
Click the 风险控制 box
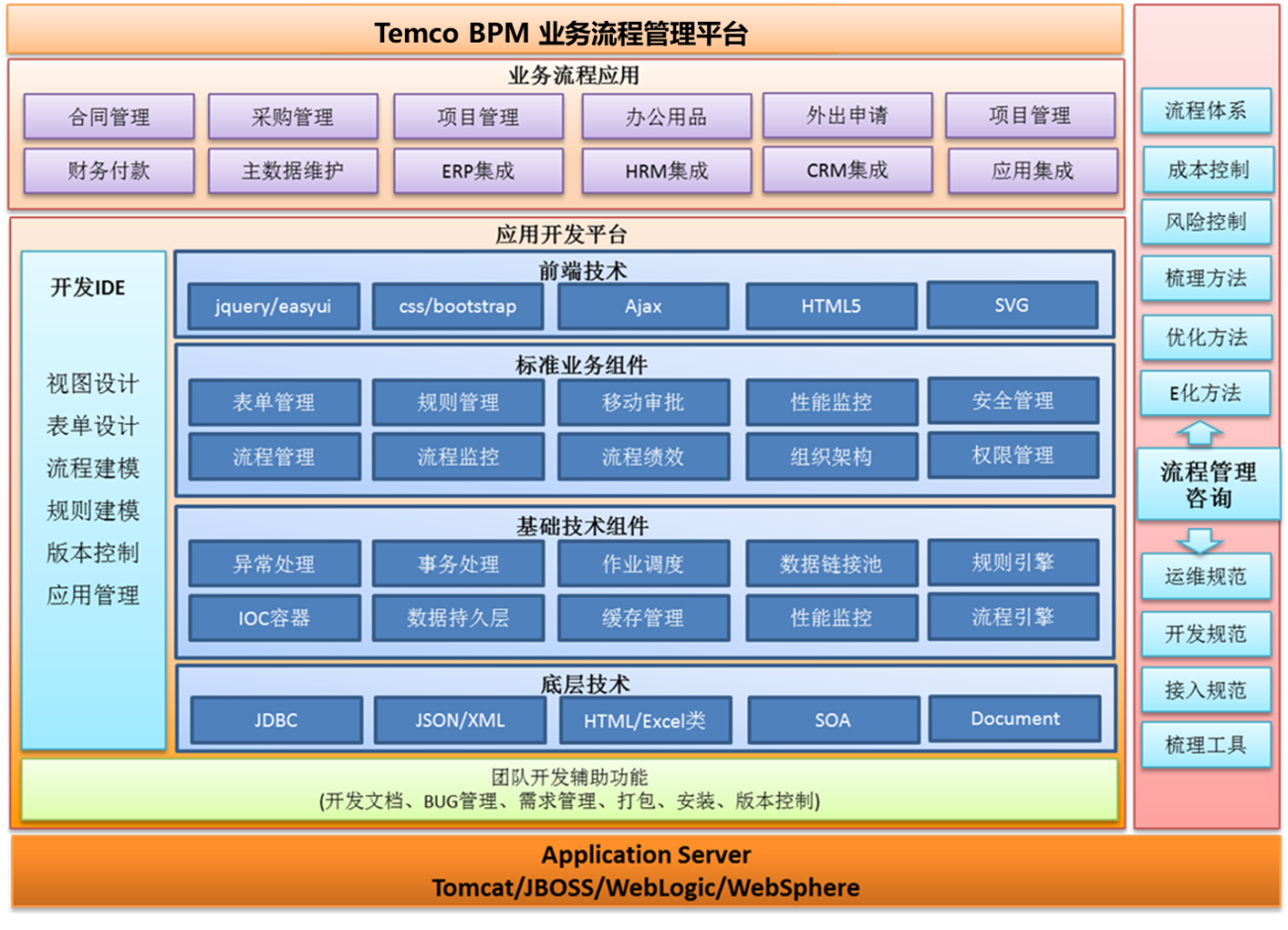[1206, 222]
